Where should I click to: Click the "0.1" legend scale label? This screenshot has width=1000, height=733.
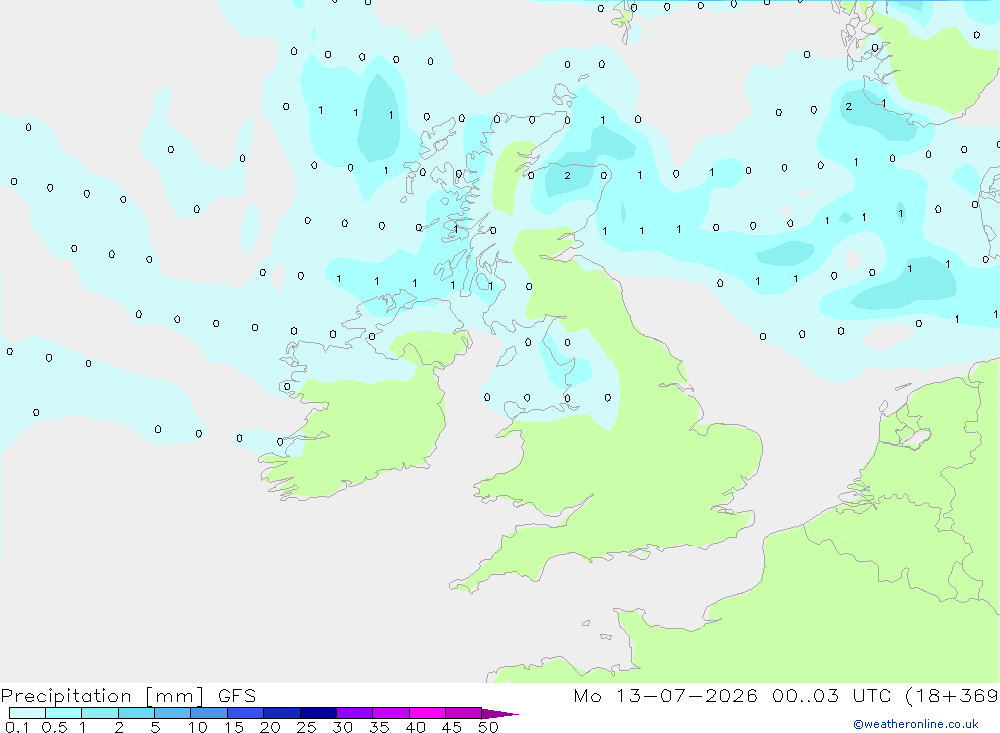coord(17,727)
